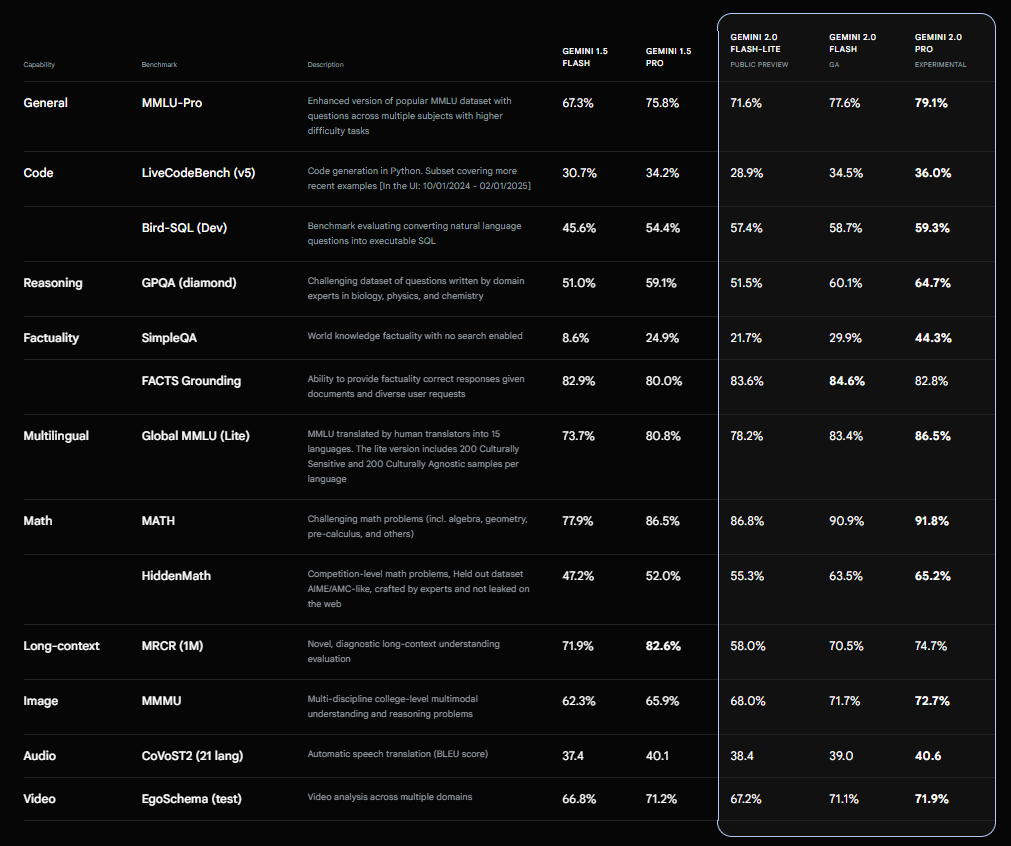
Task: Click the FACTS Grounding benchmark name
Action: pos(191,381)
